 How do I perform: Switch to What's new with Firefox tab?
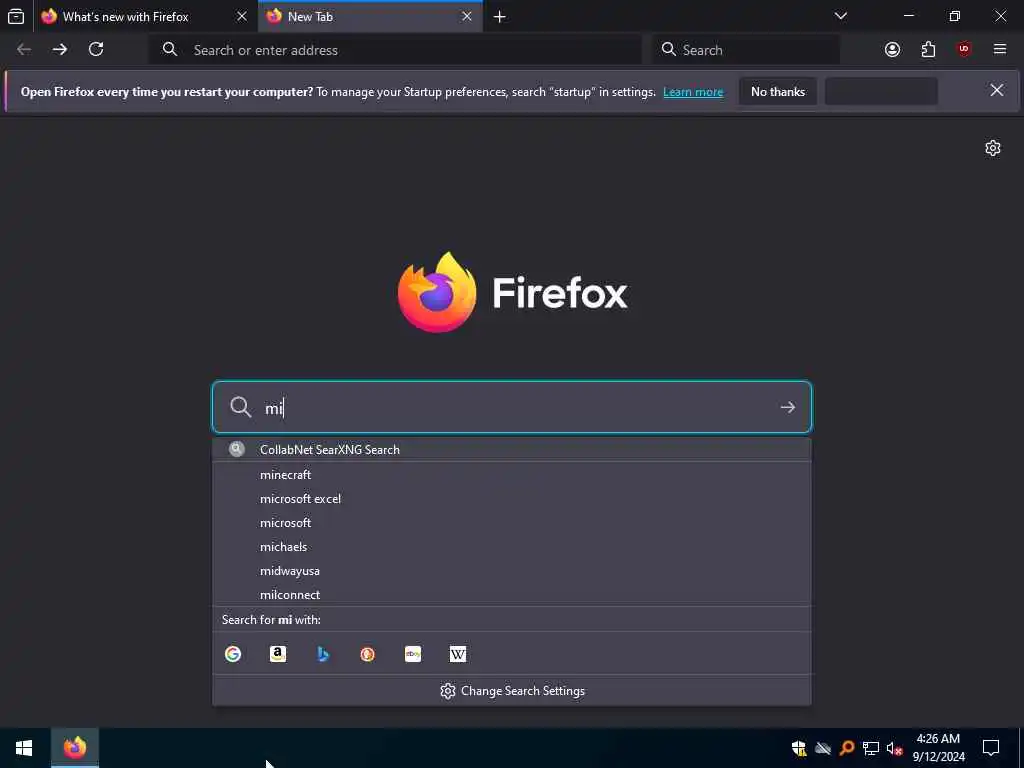click(146, 16)
